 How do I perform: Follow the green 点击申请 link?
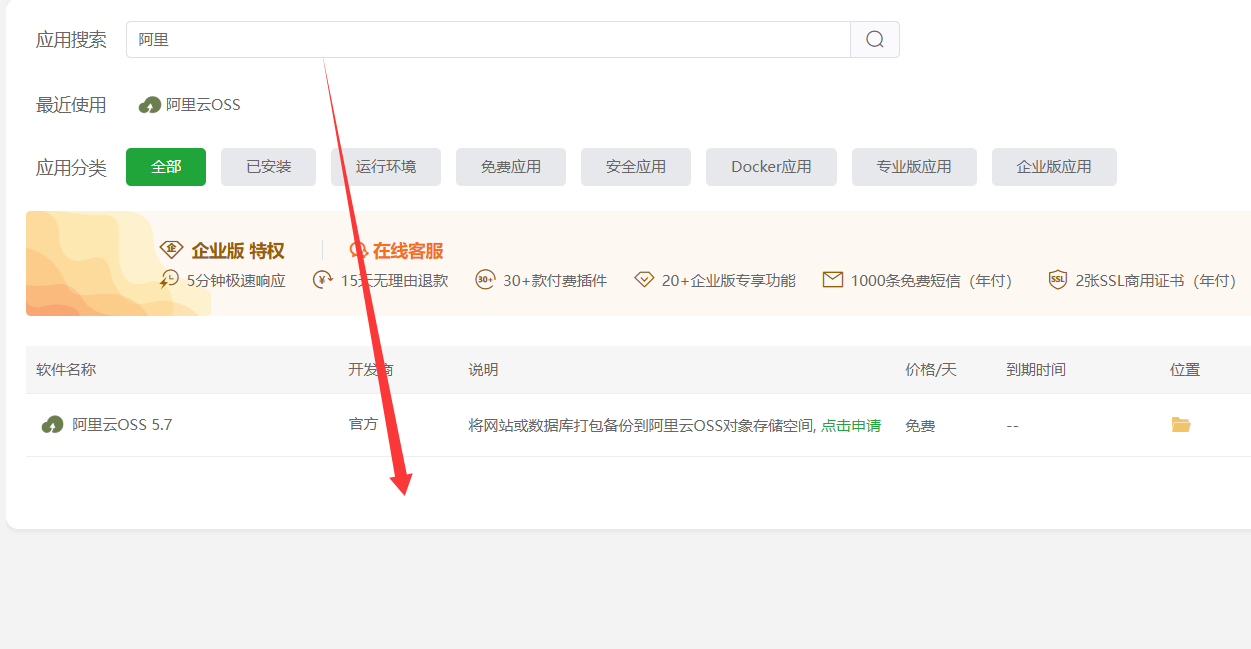click(x=851, y=426)
